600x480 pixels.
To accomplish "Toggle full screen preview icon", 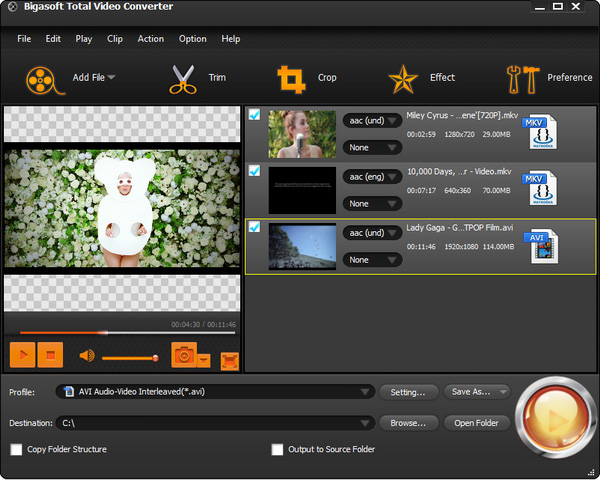I will click(x=230, y=361).
